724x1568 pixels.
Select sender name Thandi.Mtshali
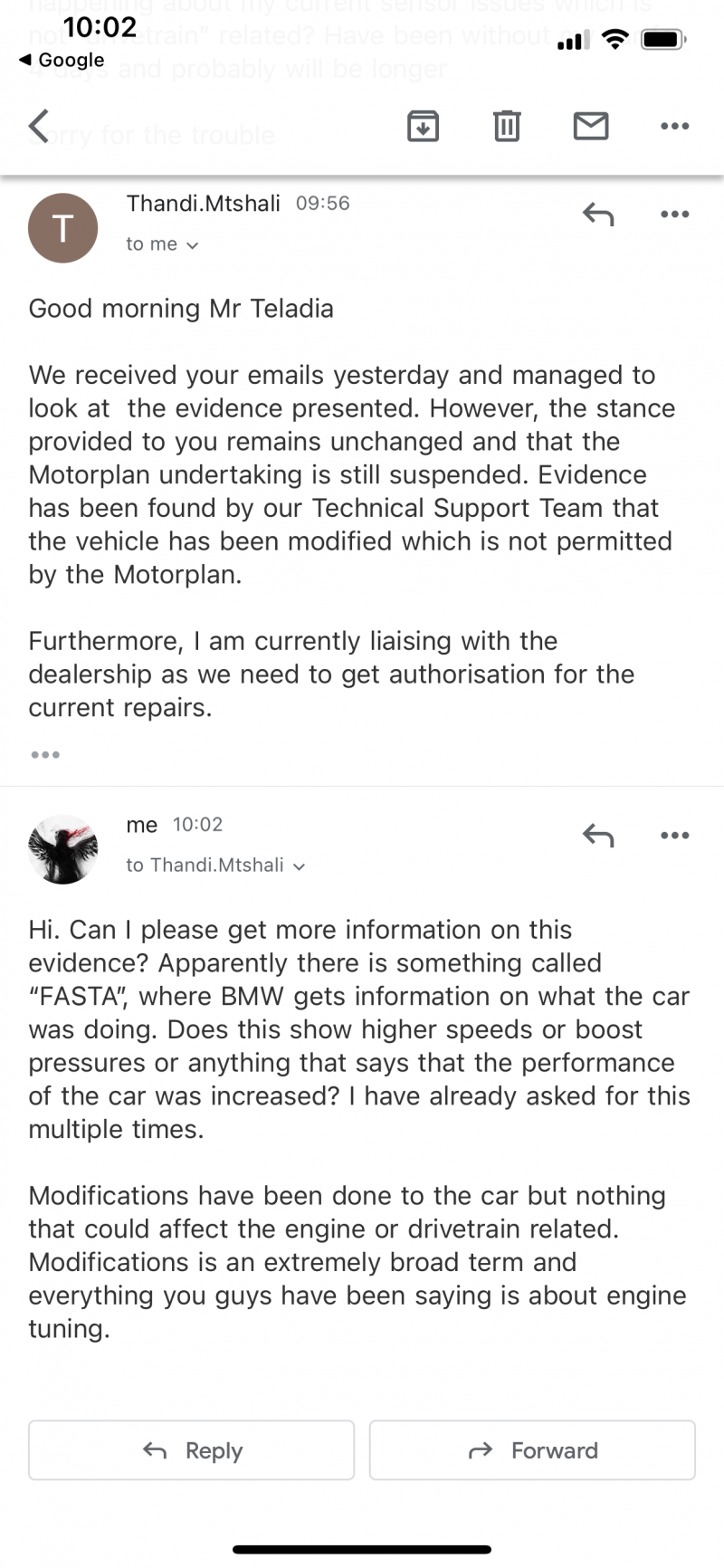[203, 204]
